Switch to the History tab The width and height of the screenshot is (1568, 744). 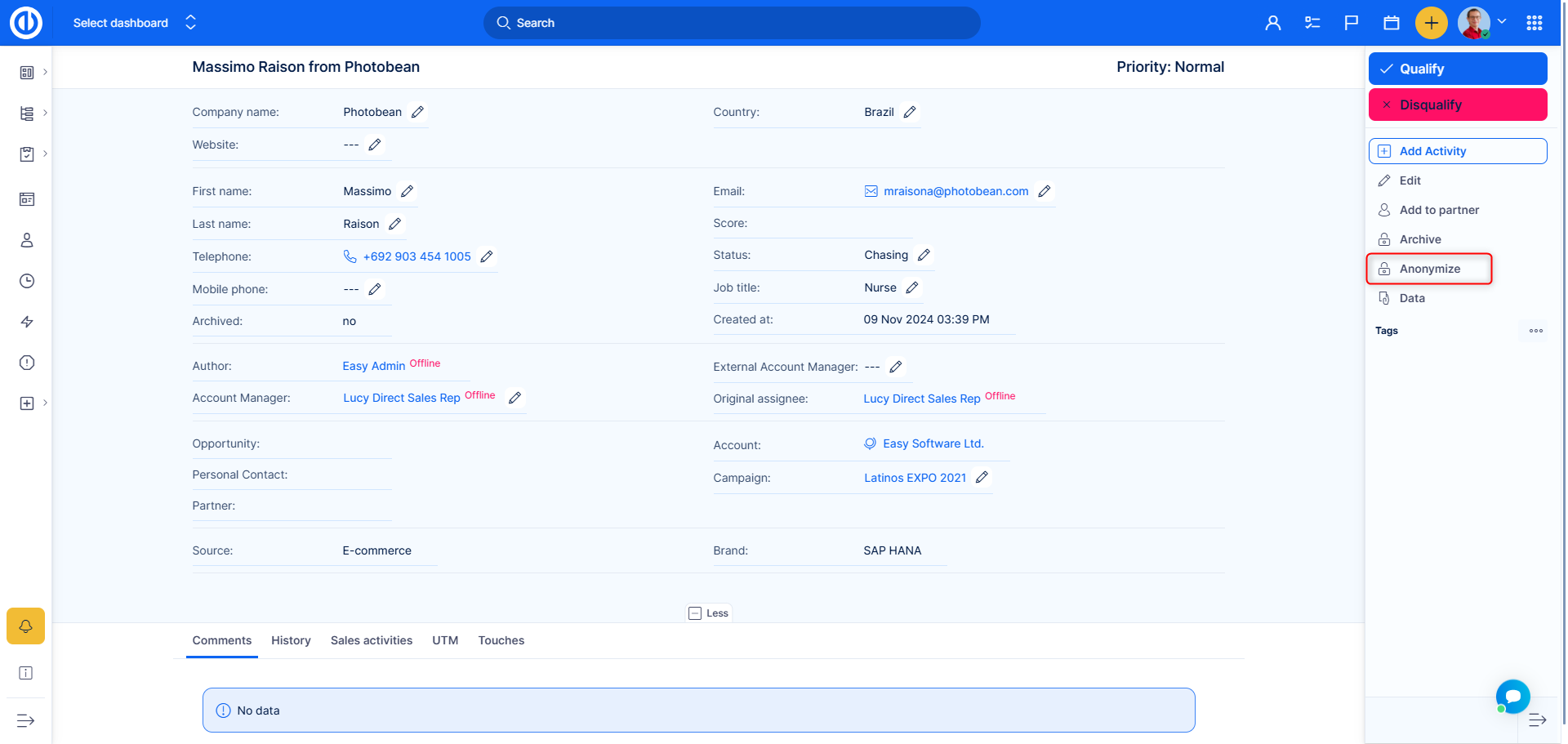tap(291, 640)
